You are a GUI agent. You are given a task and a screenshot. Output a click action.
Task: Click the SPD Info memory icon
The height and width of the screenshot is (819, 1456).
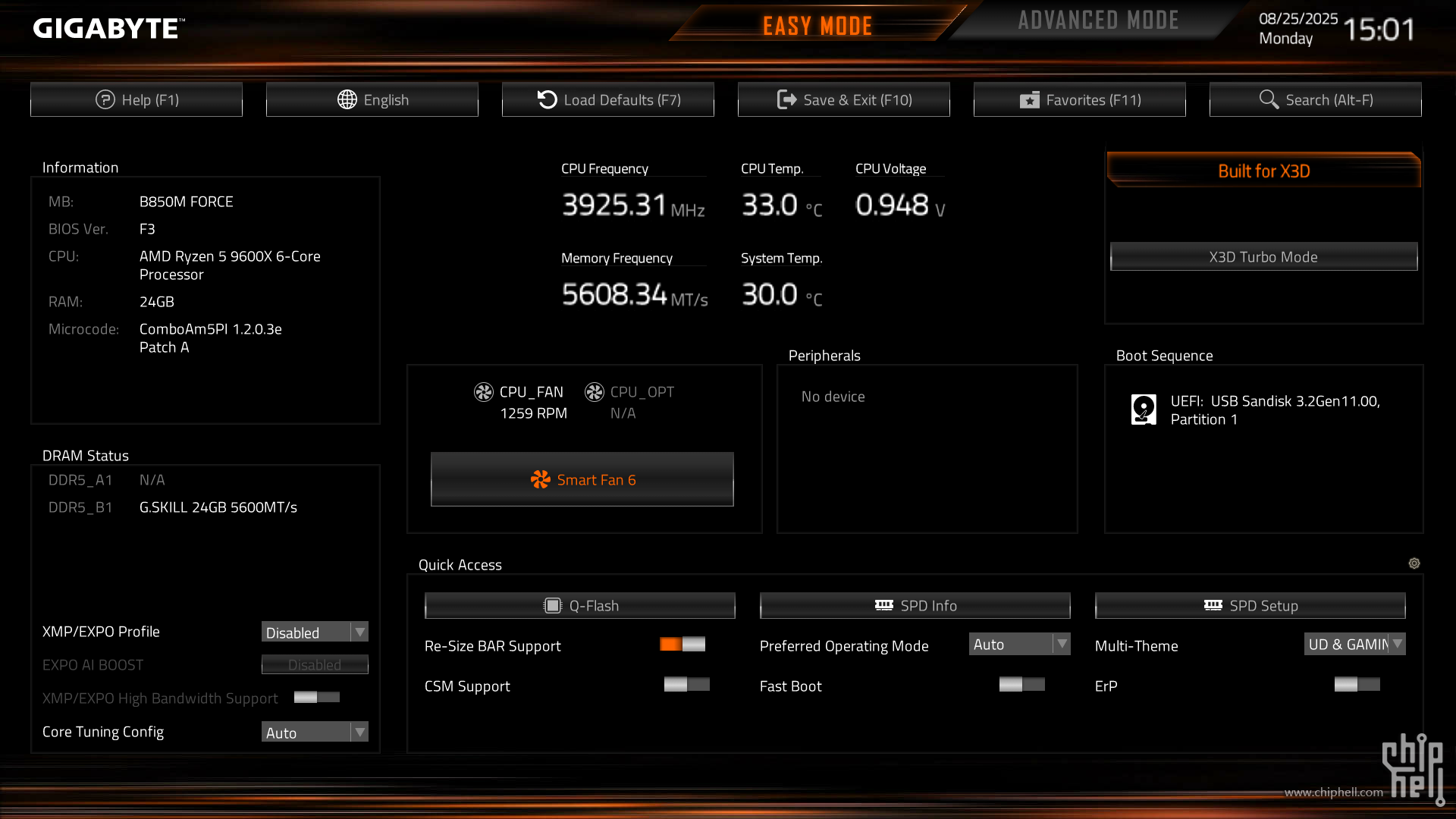[883, 605]
